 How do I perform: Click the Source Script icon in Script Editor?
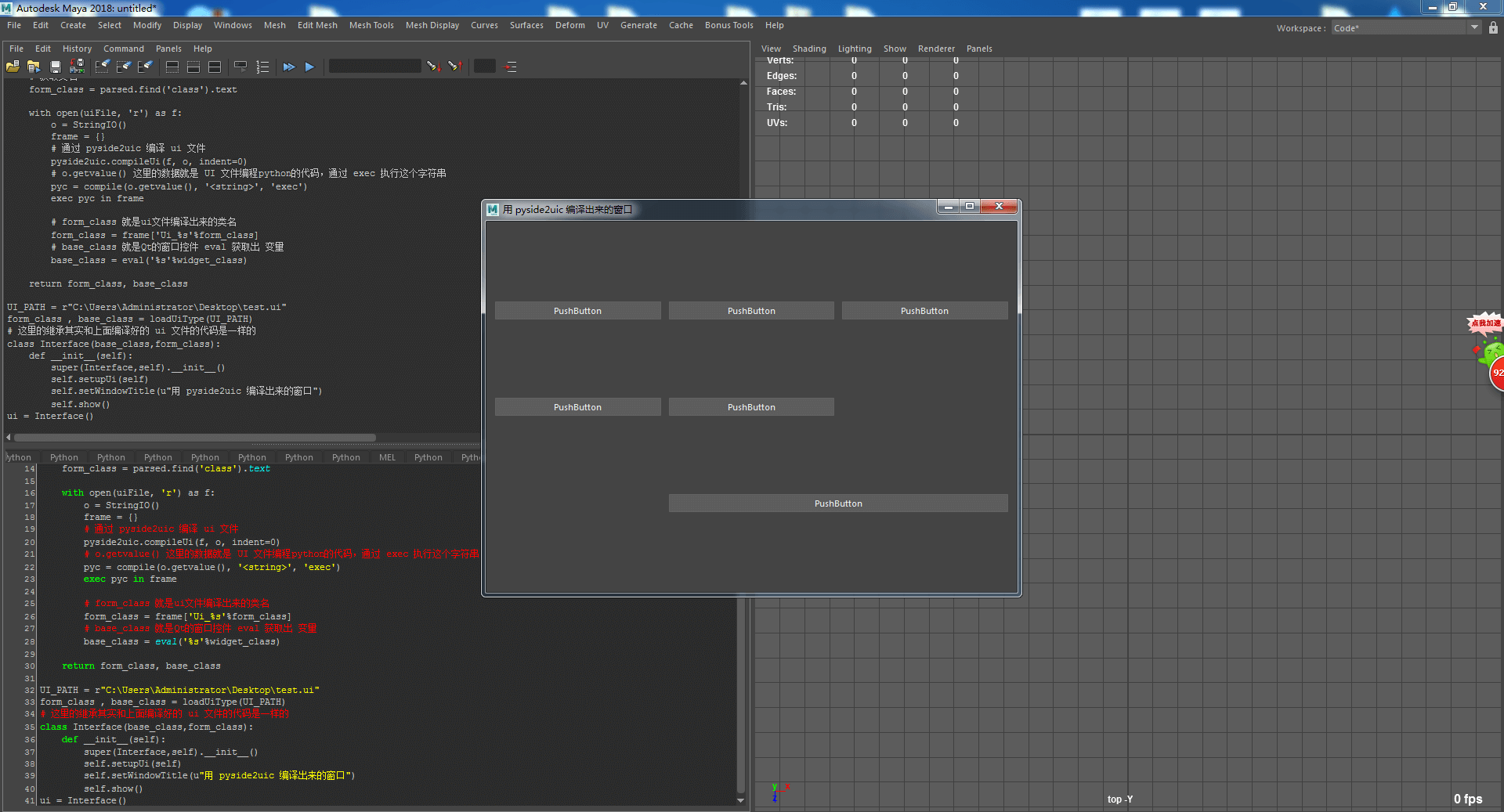34,67
